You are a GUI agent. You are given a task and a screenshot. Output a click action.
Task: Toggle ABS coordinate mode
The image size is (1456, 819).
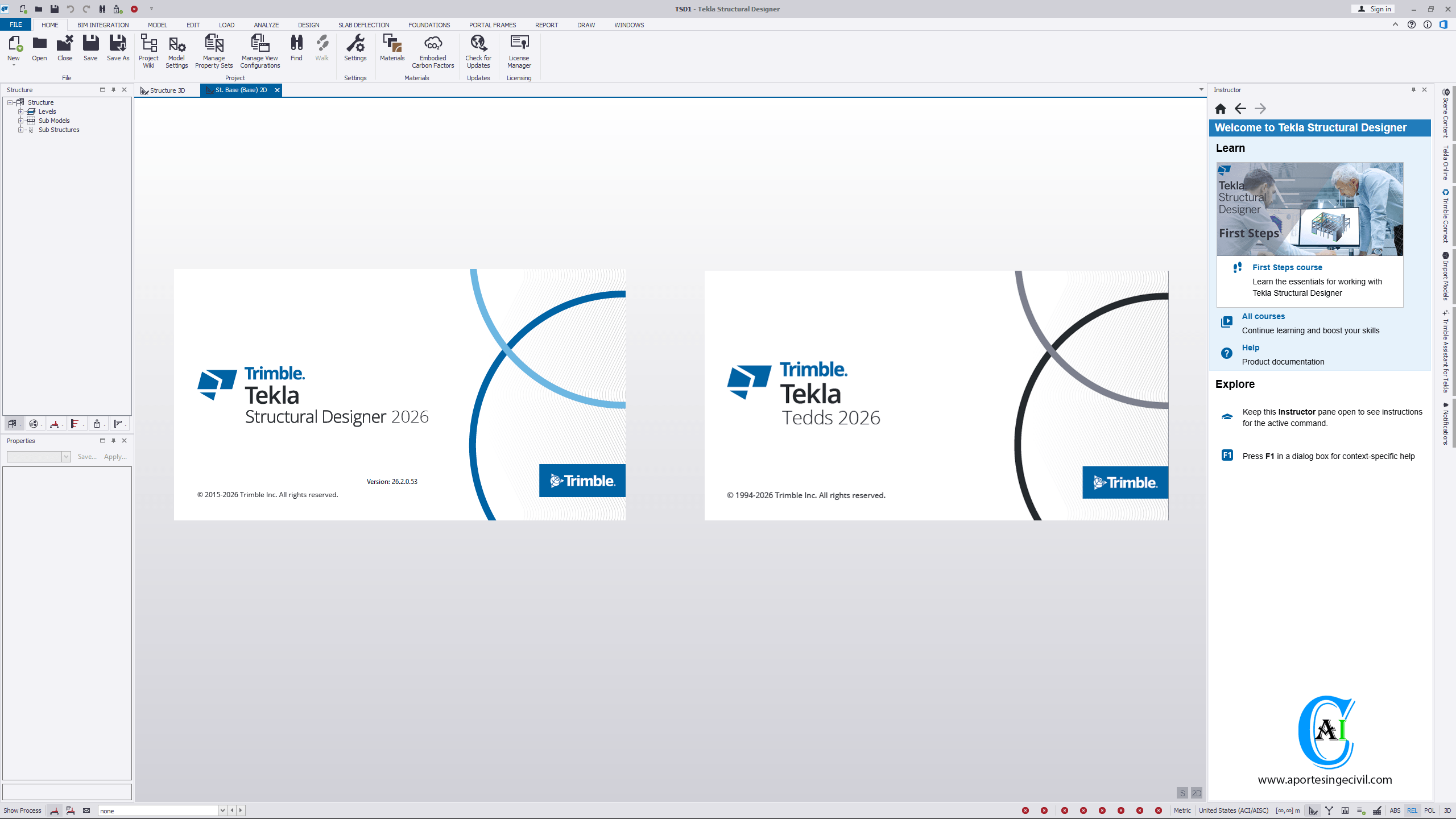coord(1395,810)
